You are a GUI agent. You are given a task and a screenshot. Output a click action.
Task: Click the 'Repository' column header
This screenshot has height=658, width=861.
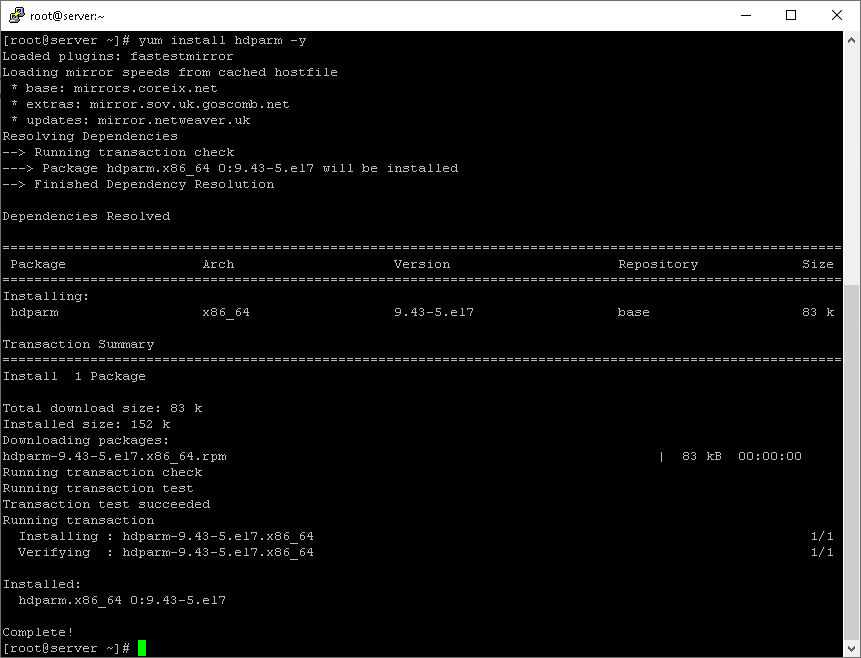658,264
